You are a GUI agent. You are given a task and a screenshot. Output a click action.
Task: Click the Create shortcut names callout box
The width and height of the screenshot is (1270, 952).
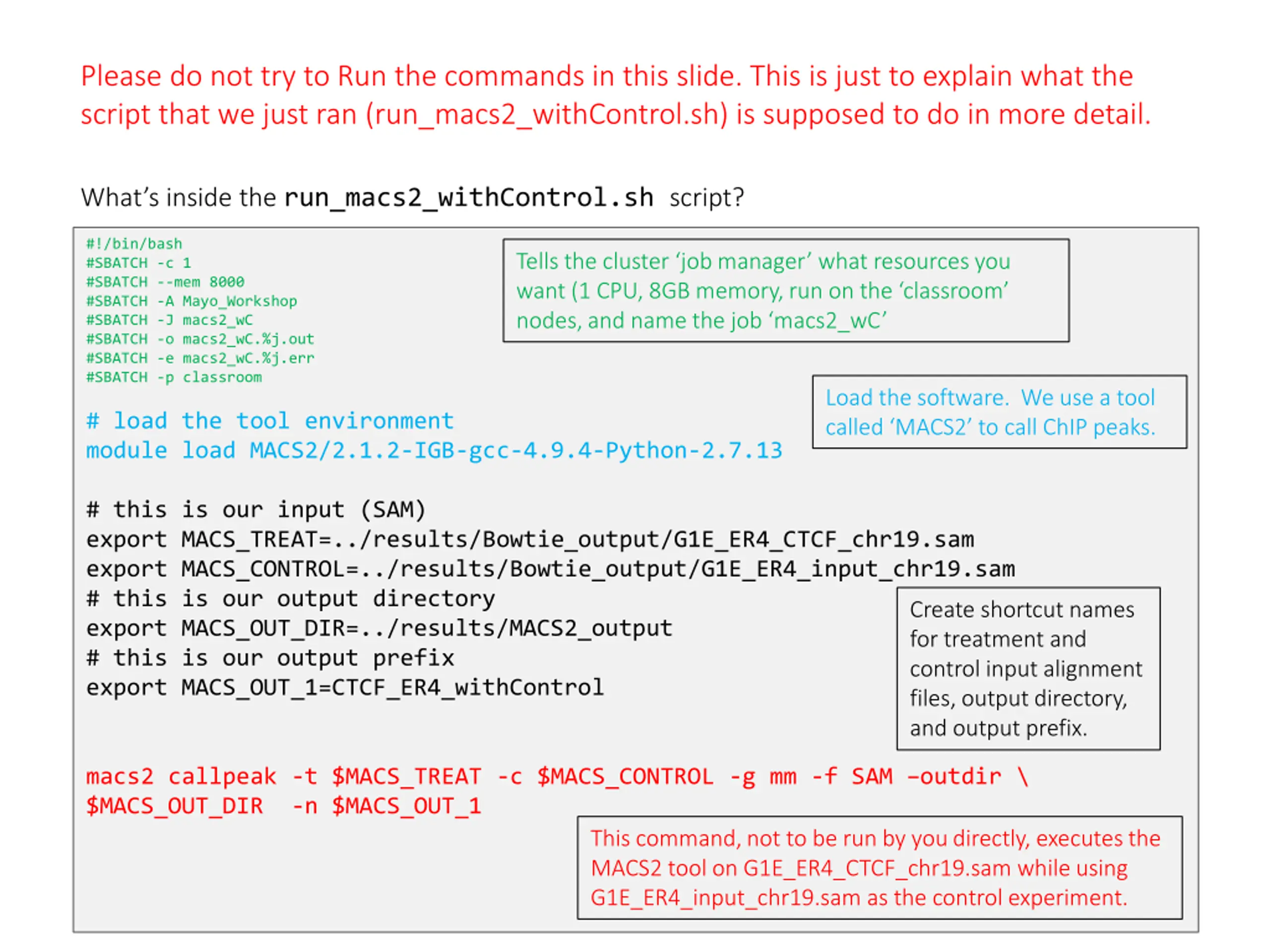pos(1028,668)
